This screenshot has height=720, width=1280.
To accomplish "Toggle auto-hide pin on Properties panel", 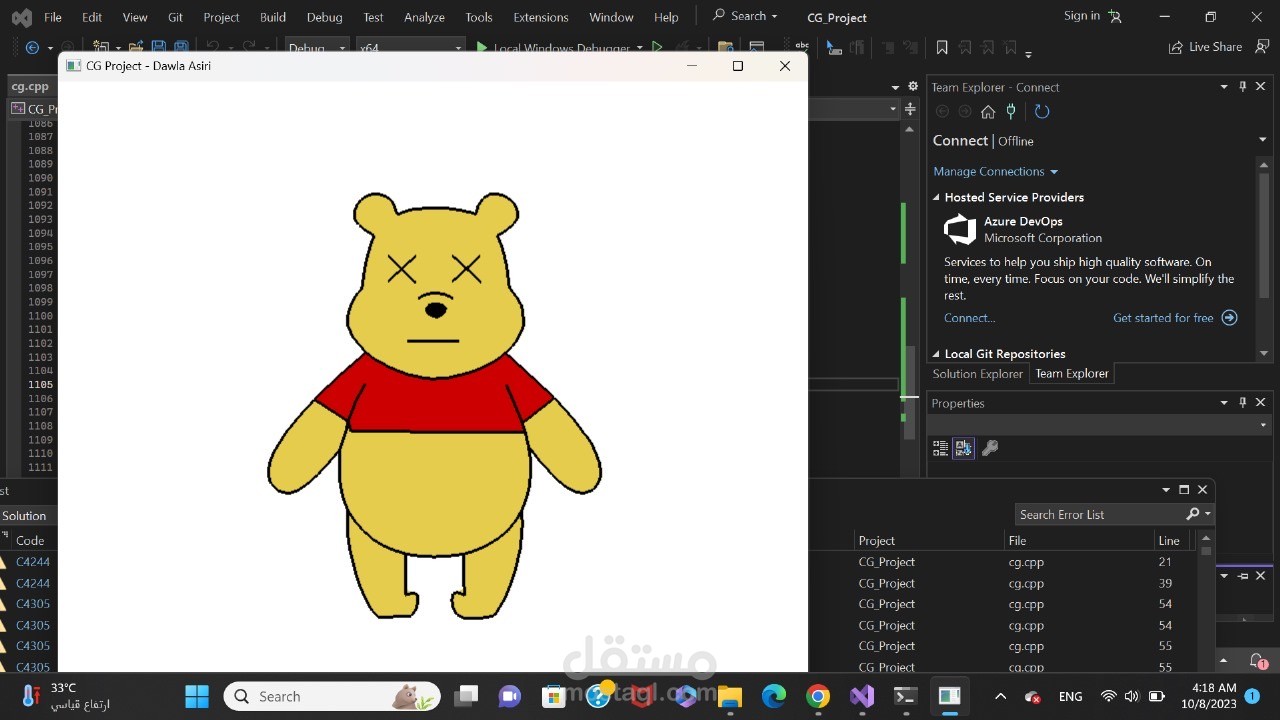I will click(x=1243, y=403).
